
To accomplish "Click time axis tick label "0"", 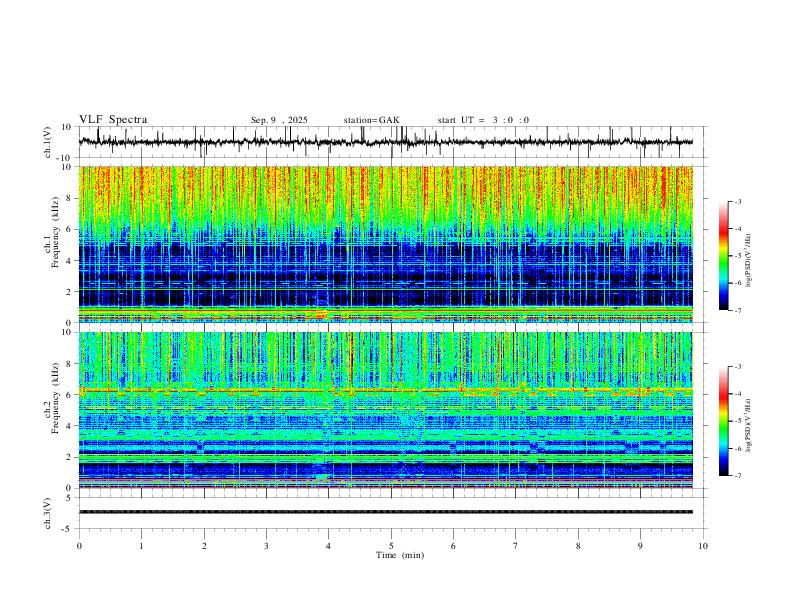I will point(79,546).
